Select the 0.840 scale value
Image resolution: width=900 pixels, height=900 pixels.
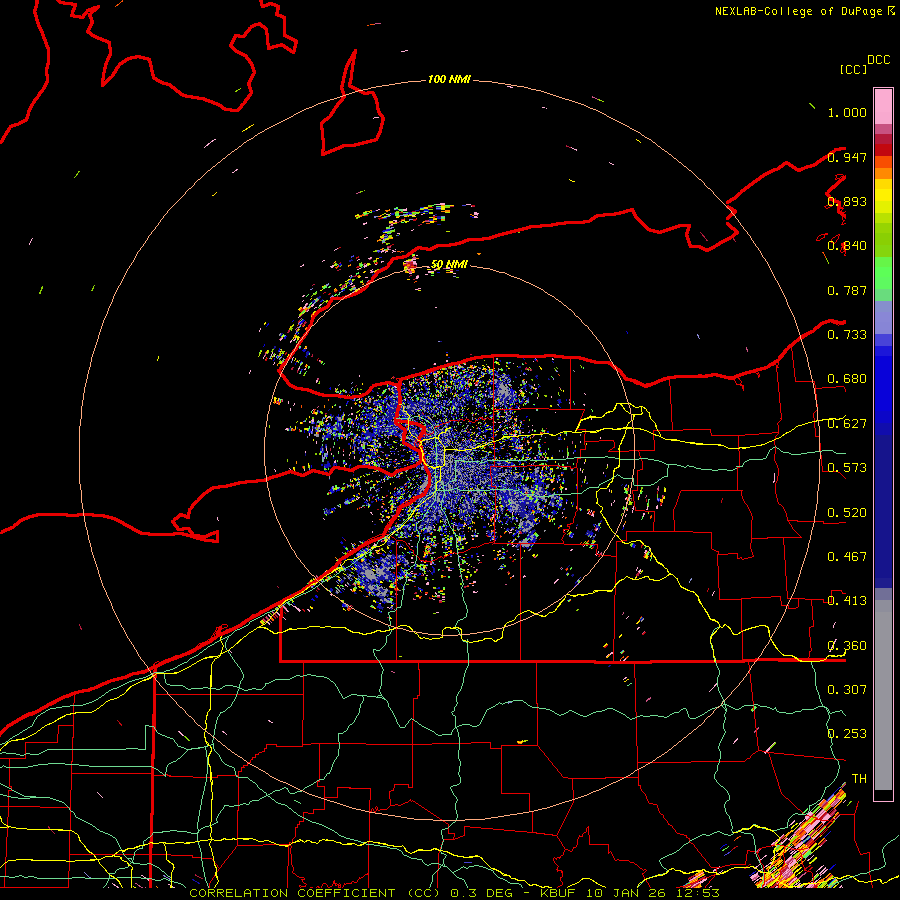[847, 246]
